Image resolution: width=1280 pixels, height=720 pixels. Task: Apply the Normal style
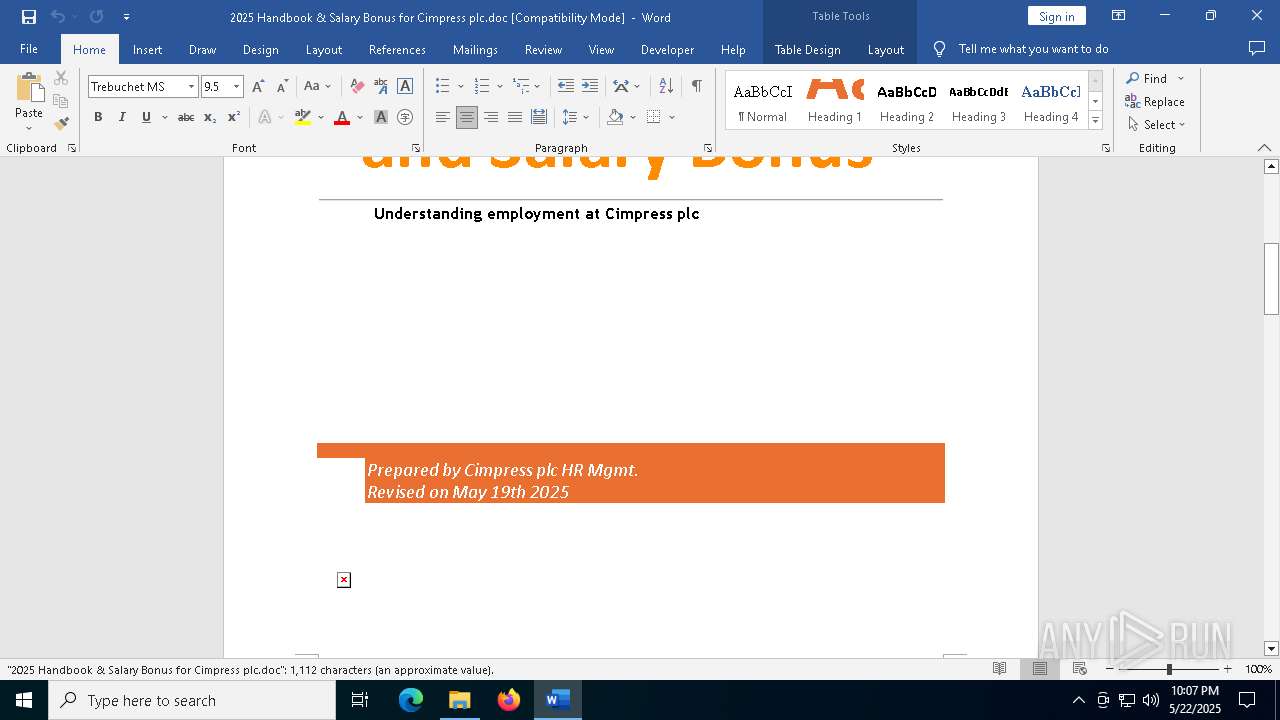click(763, 100)
